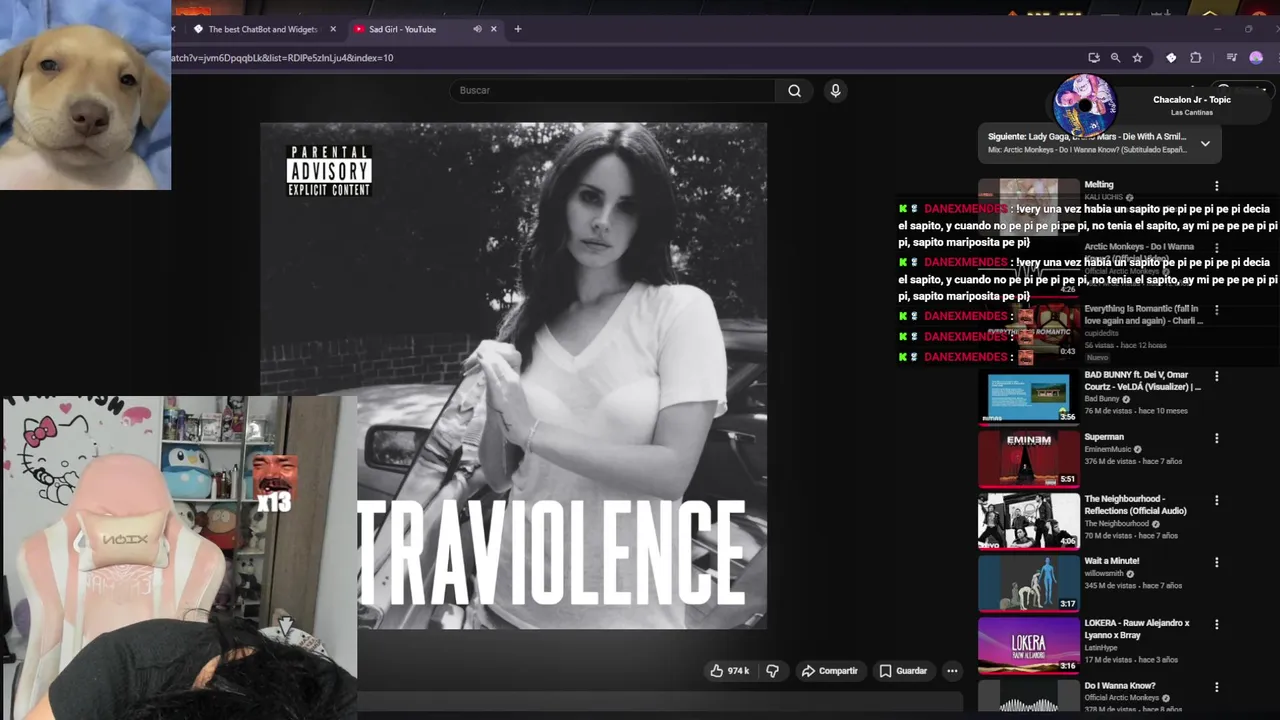This screenshot has width=1280, height=720.
Task: Open the browser profile avatar
Action: [x=1256, y=58]
